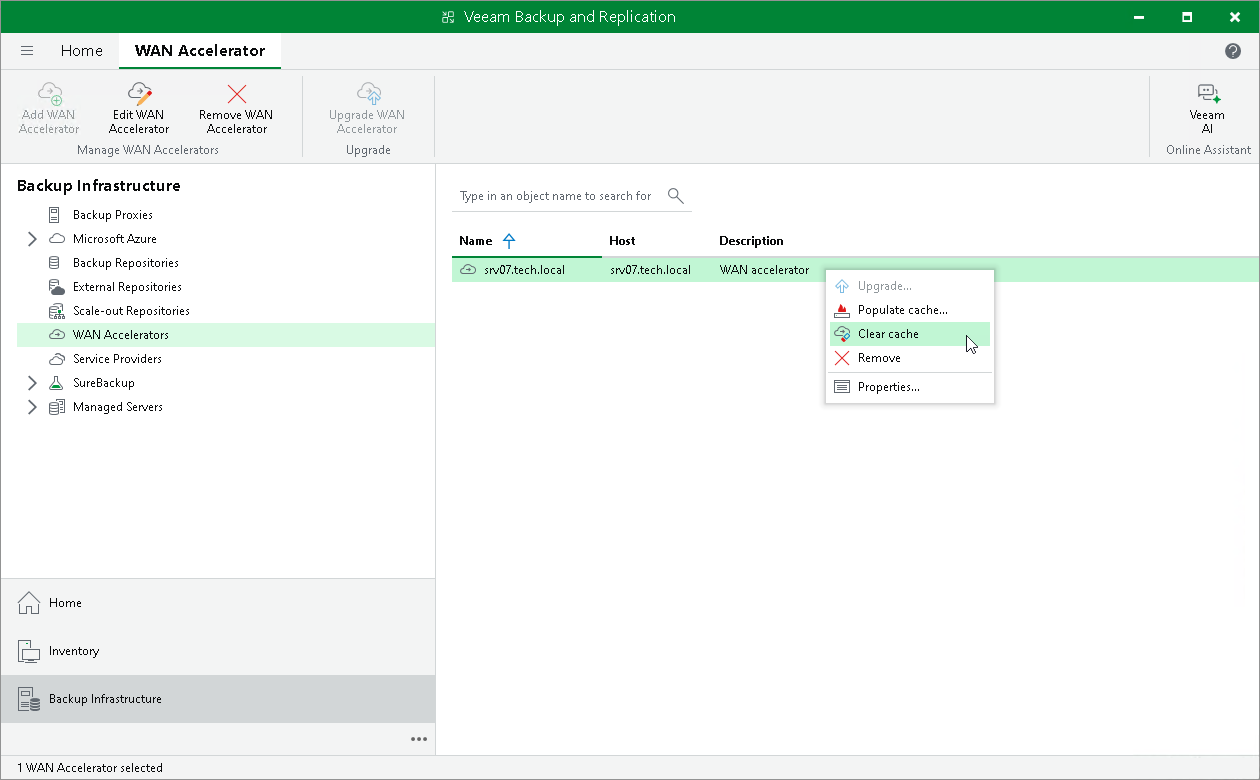Click the srv07.tech.local Host cell

click(x=650, y=270)
